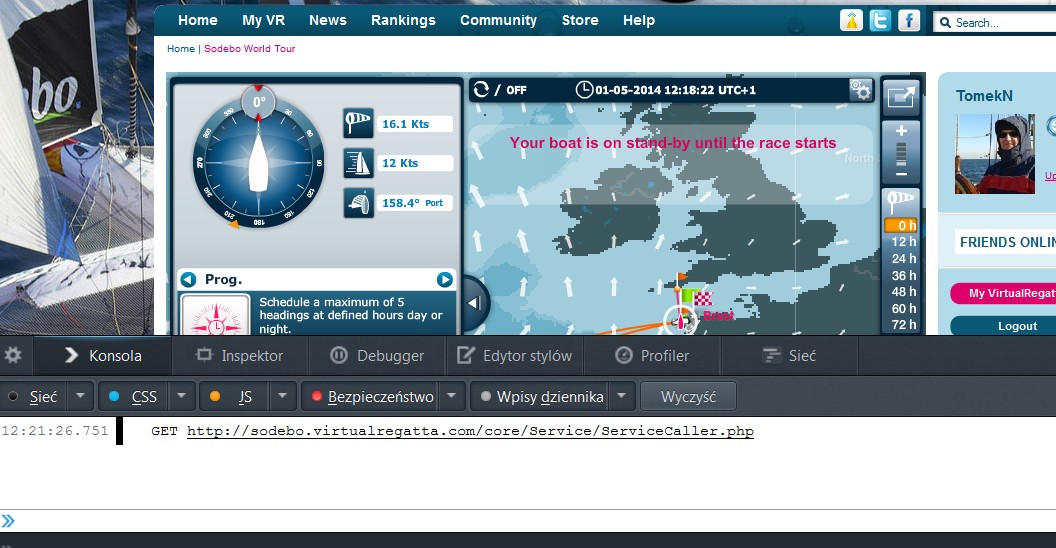This screenshot has width=1056, height=548.
Task: Switch the map to fullscreen view
Action: pyautogui.click(x=900, y=96)
